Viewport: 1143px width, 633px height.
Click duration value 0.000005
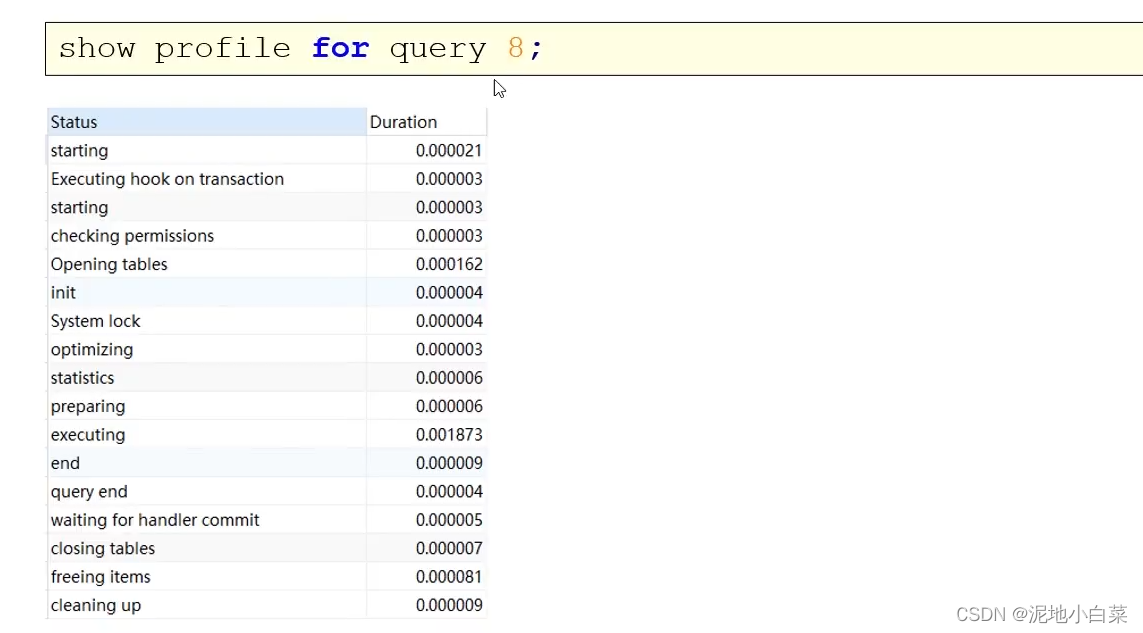(x=449, y=520)
